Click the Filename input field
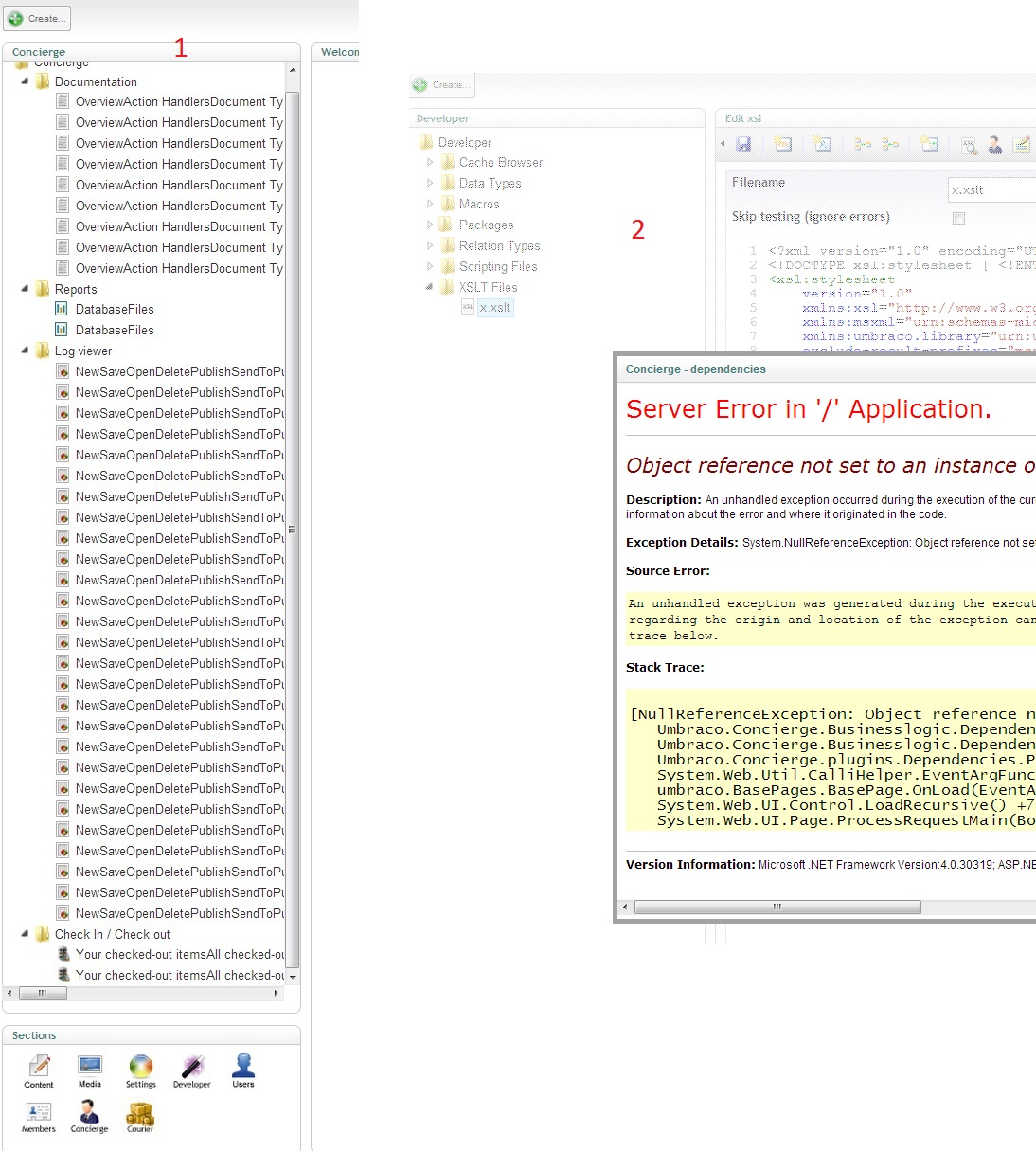 pyautogui.click(x=991, y=189)
